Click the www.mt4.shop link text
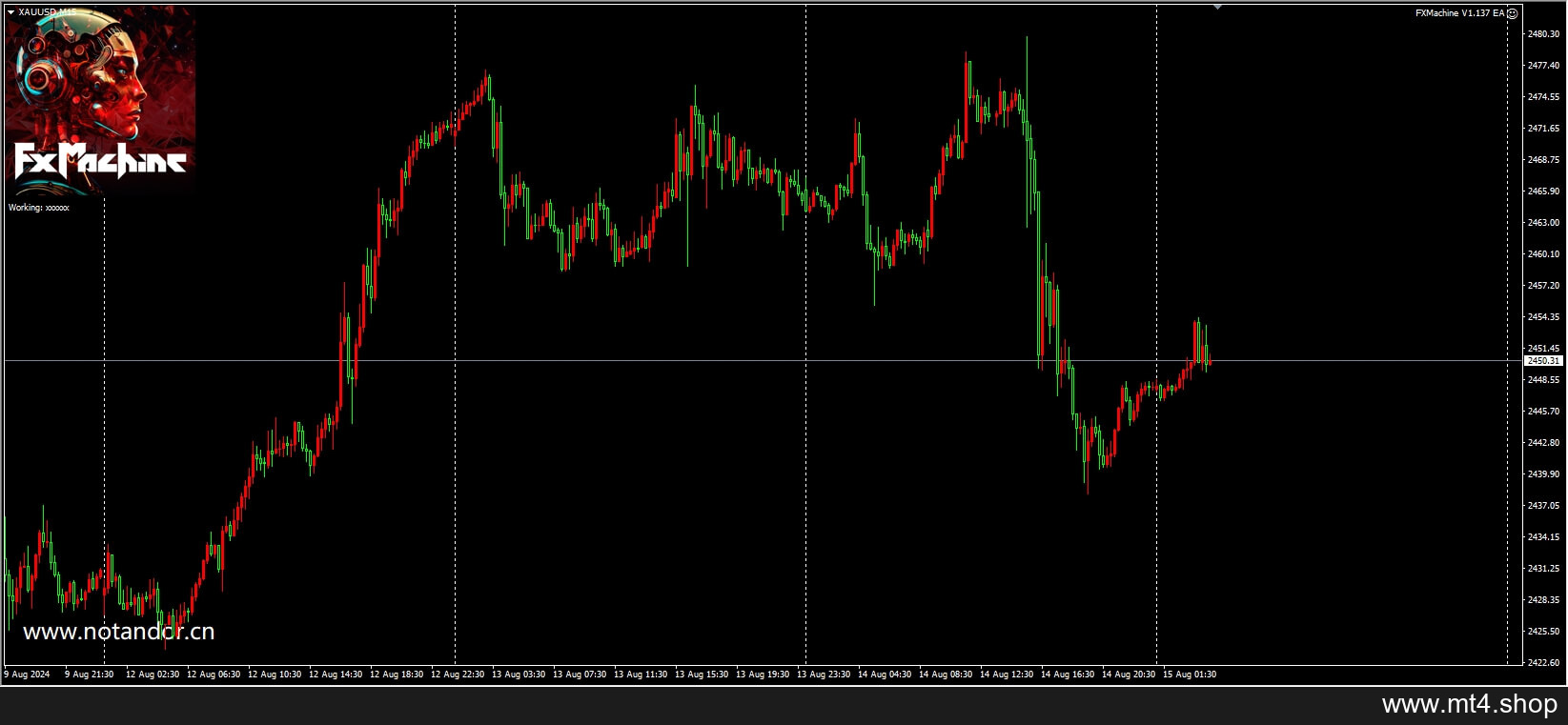This screenshot has width=1568, height=725. click(1469, 705)
